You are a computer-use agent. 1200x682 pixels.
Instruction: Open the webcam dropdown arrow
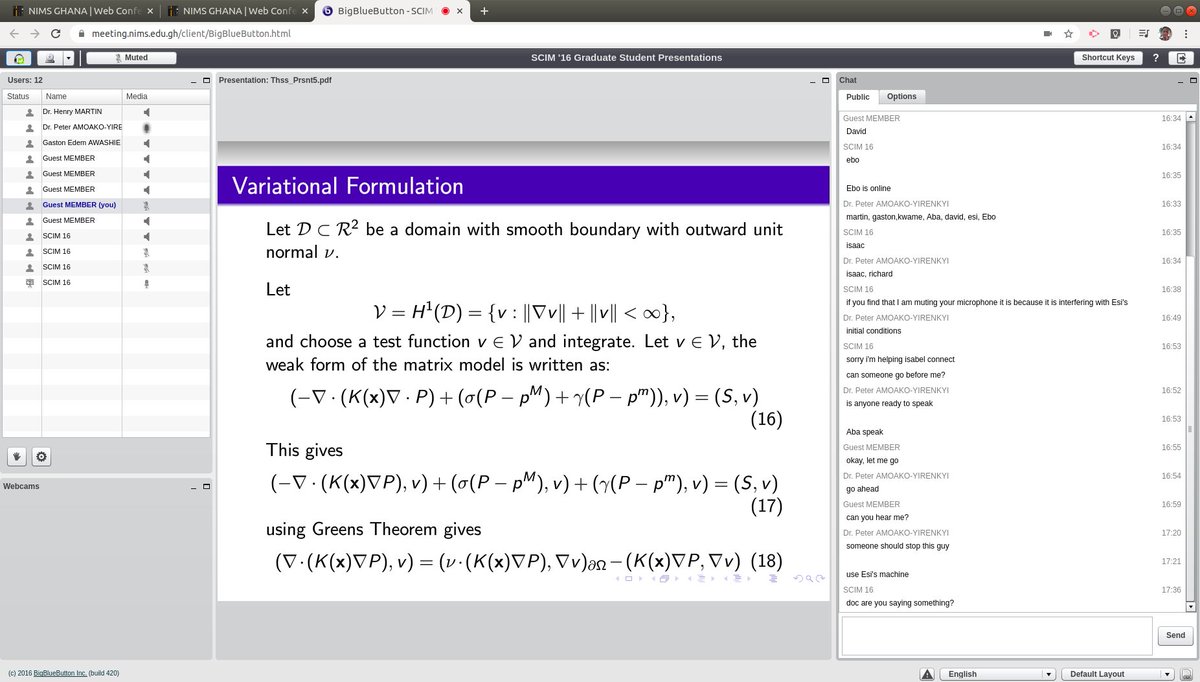click(x=69, y=58)
